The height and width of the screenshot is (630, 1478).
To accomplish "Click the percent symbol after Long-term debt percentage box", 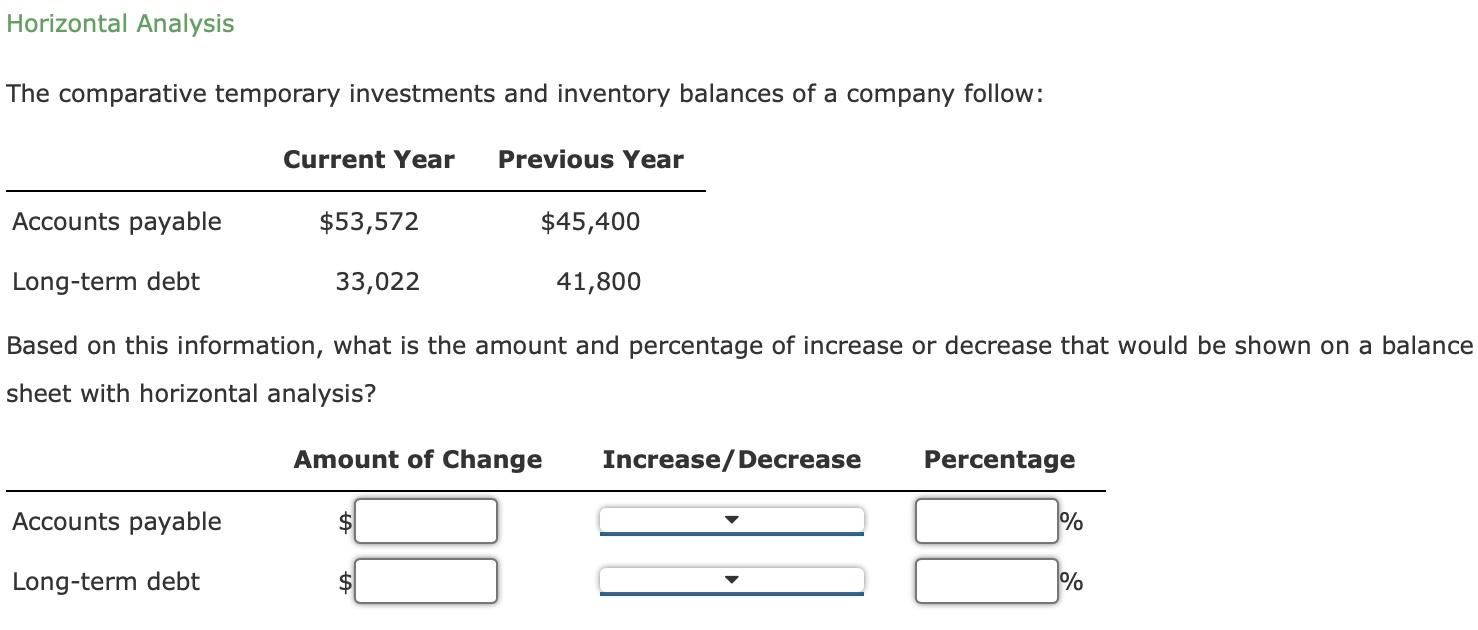I will pyautogui.click(x=1069, y=581).
